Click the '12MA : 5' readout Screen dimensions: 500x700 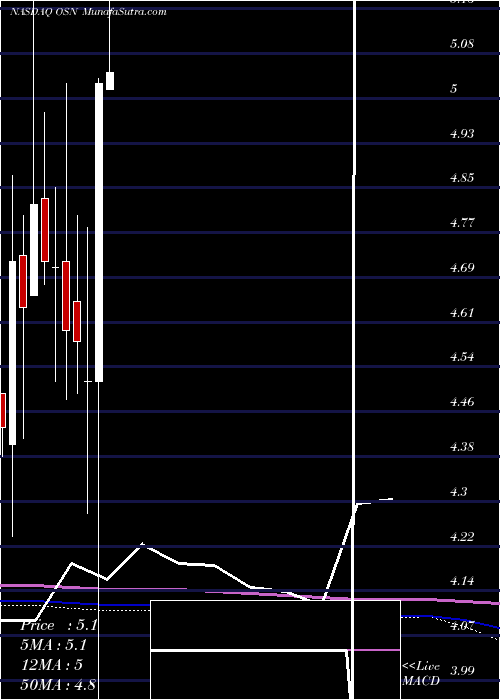(52, 665)
